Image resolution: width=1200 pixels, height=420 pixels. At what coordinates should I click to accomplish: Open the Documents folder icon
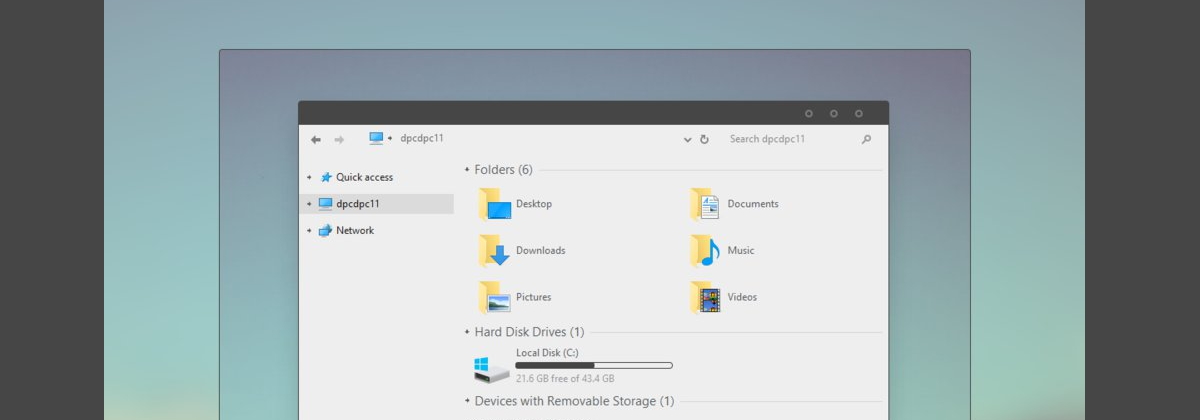[x=705, y=204]
